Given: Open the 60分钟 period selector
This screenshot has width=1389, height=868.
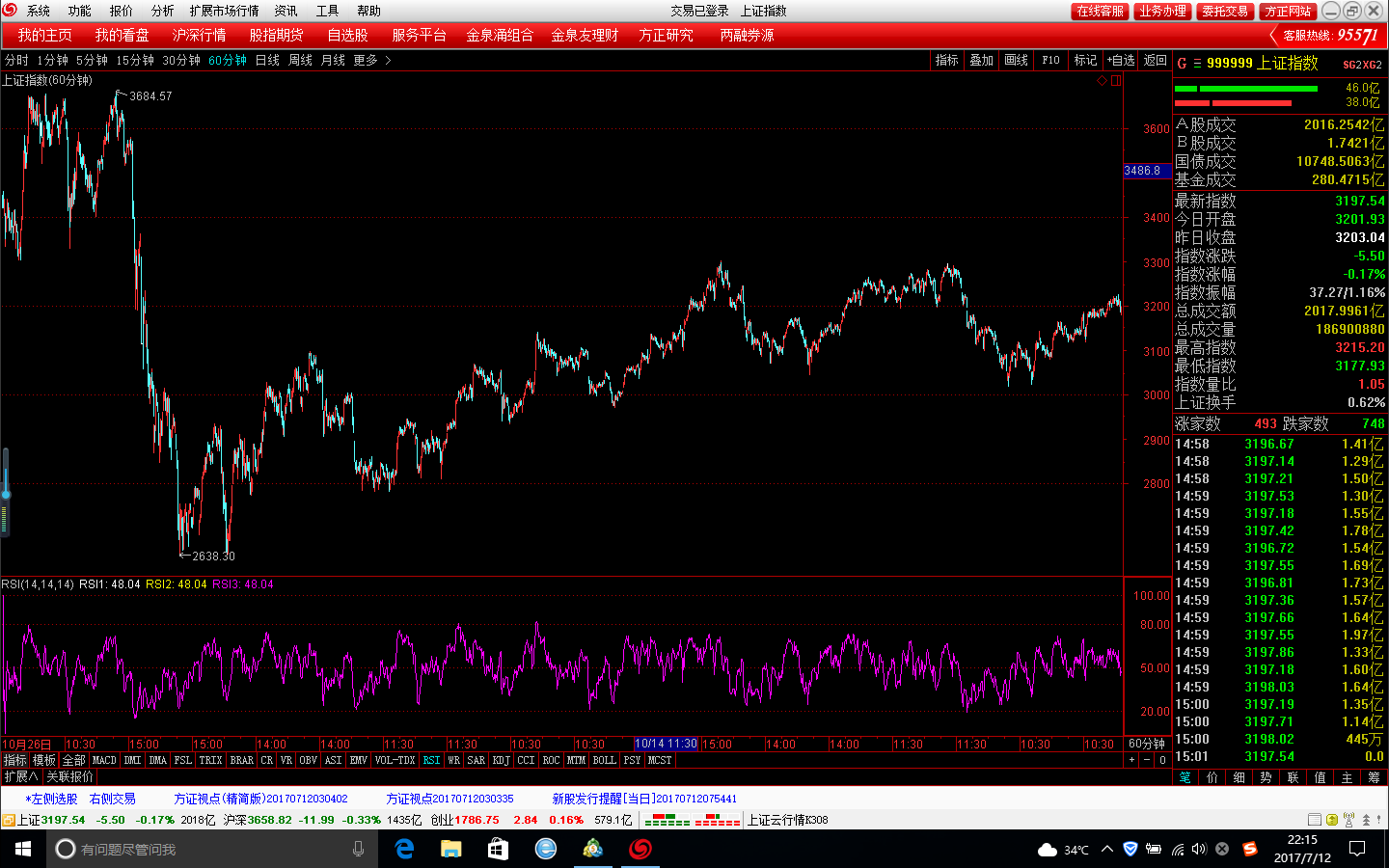Looking at the screenshot, I should pos(1147,745).
